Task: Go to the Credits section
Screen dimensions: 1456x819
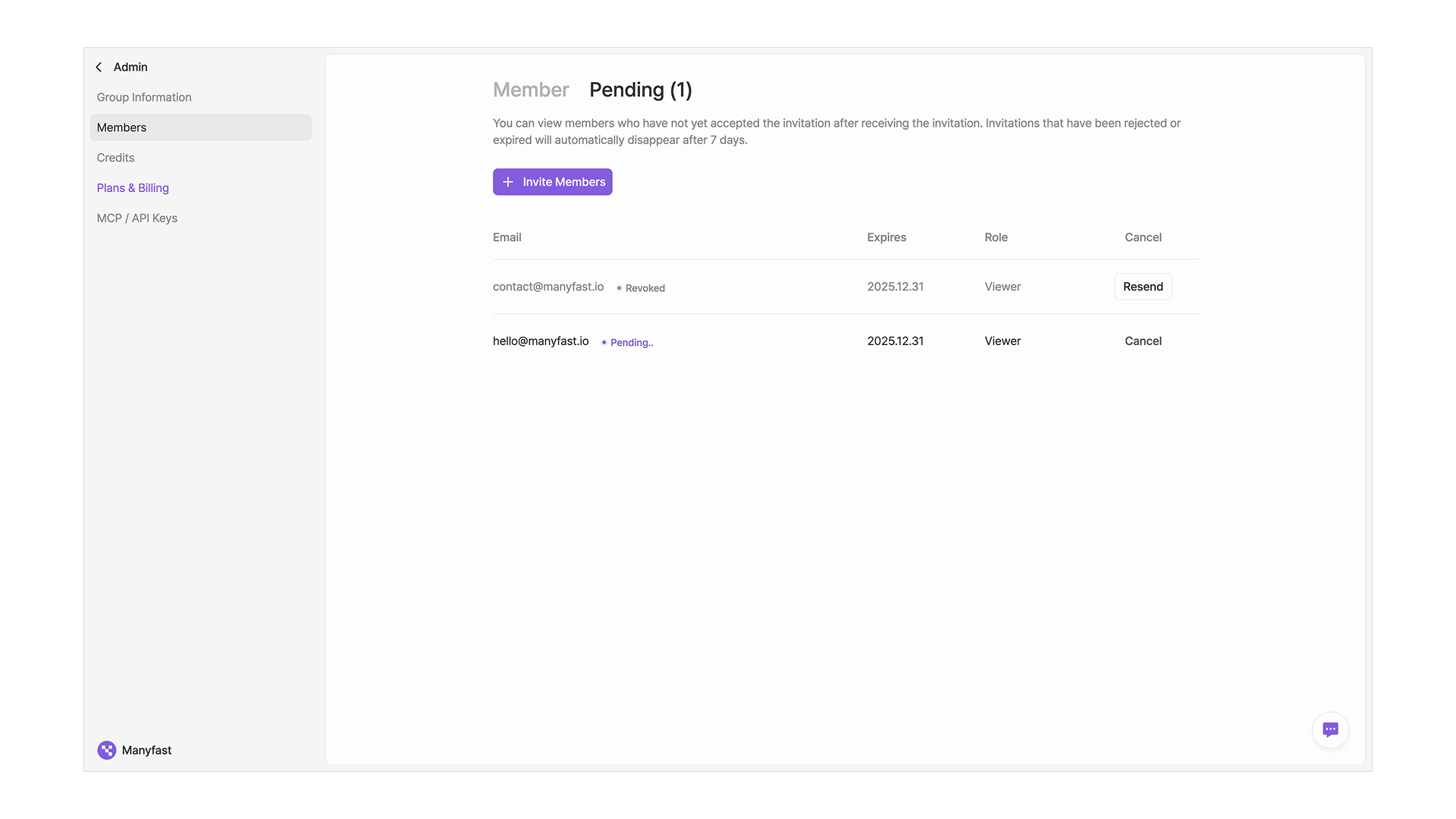Action: tap(115, 158)
